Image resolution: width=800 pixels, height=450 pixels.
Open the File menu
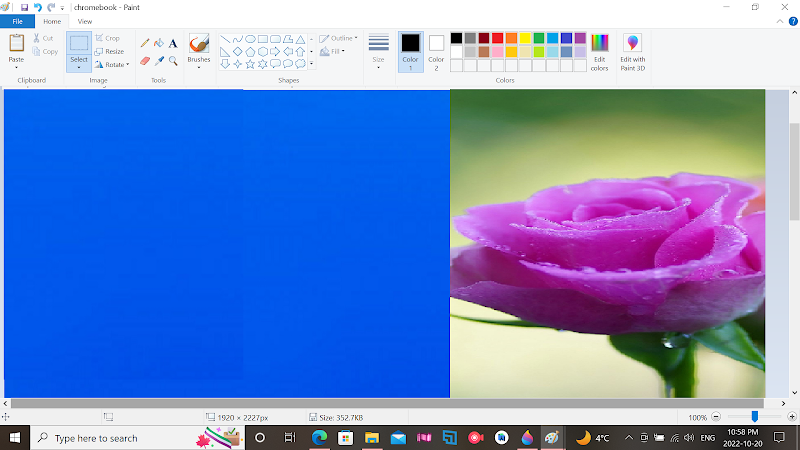[17, 21]
